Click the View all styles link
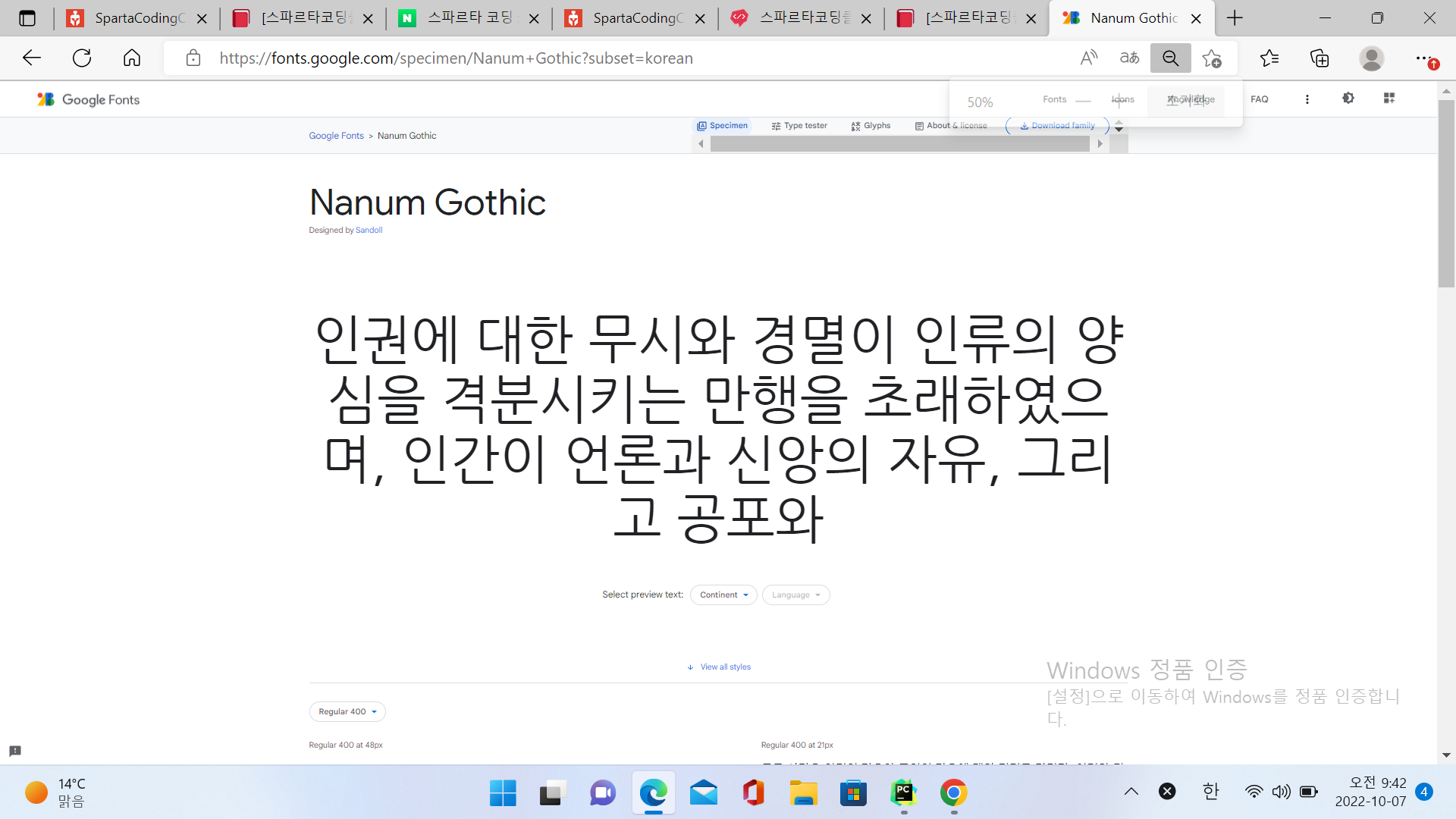This screenshot has width=1456, height=819. pyautogui.click(x=719, y=667)
